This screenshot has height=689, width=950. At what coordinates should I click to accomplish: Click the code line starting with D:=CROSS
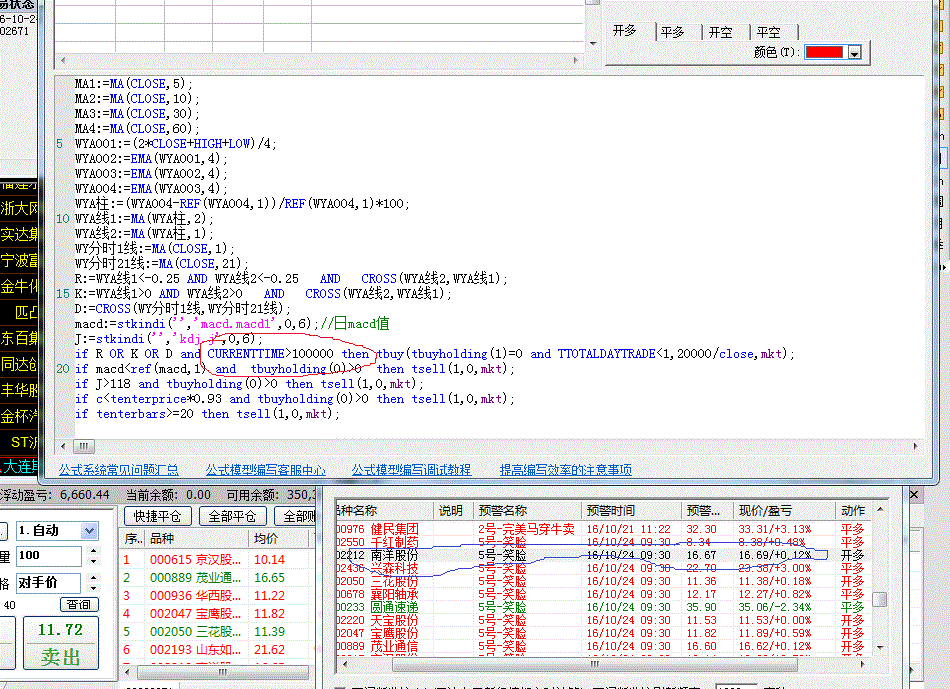click(183, 309)
